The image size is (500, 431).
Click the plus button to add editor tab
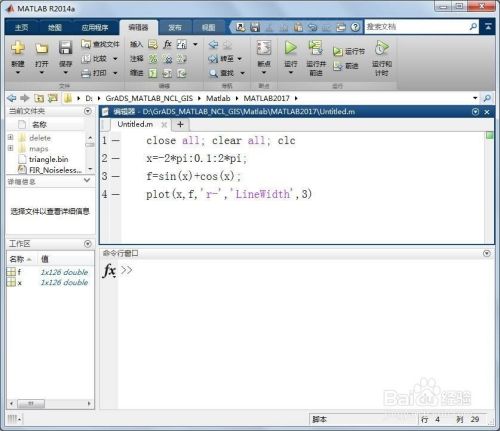tap(180, 124)
